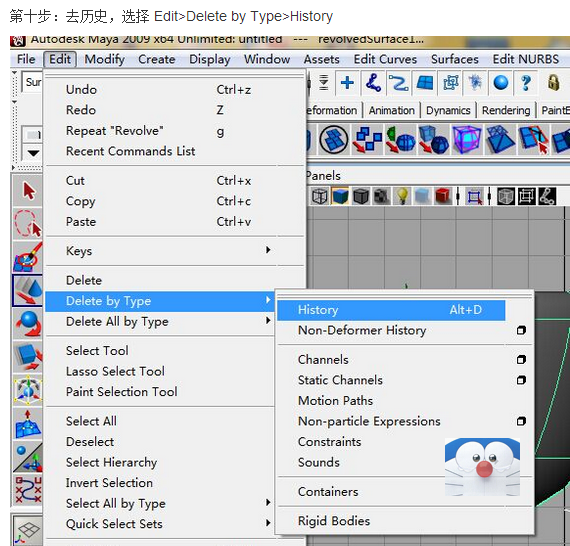Switch to the Animation shelf tab
The height and width of the screenshot is (546, 570).
click(392, 110)
